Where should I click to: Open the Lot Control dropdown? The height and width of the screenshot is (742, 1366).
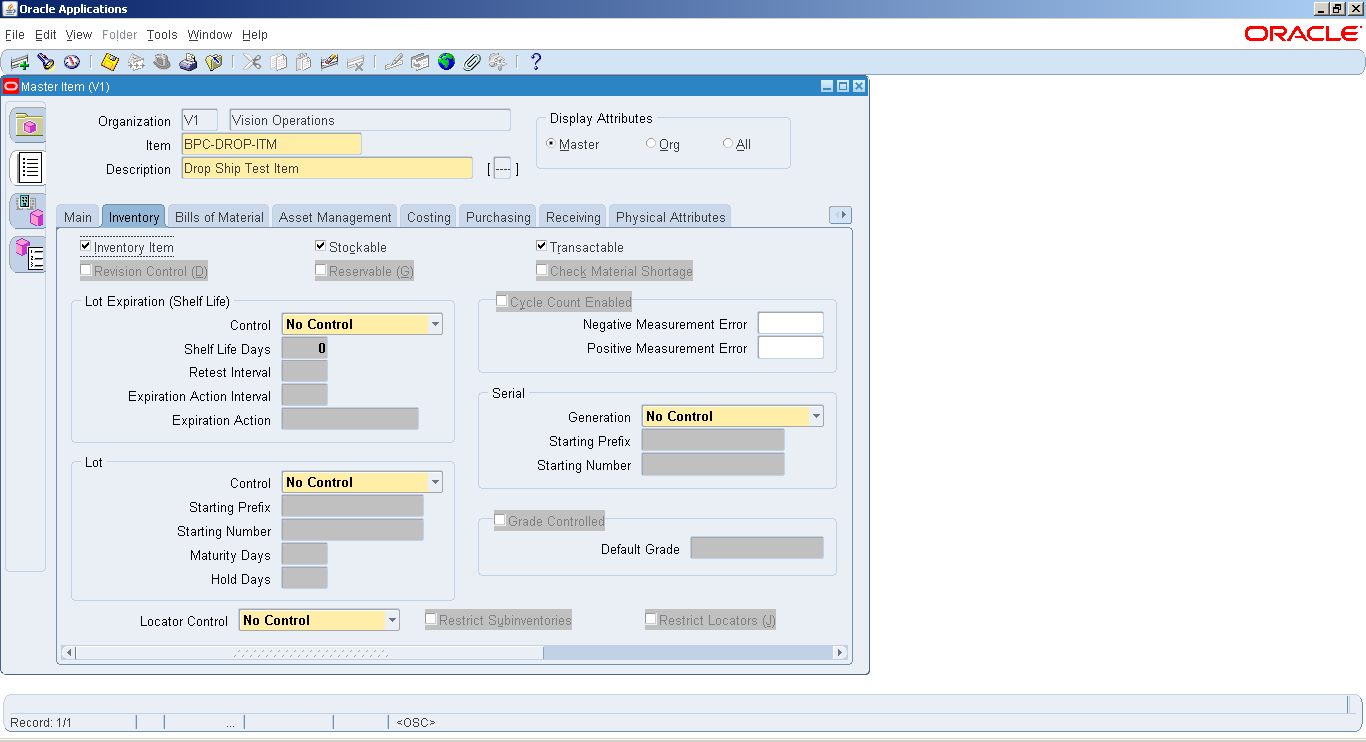(436, 483)
